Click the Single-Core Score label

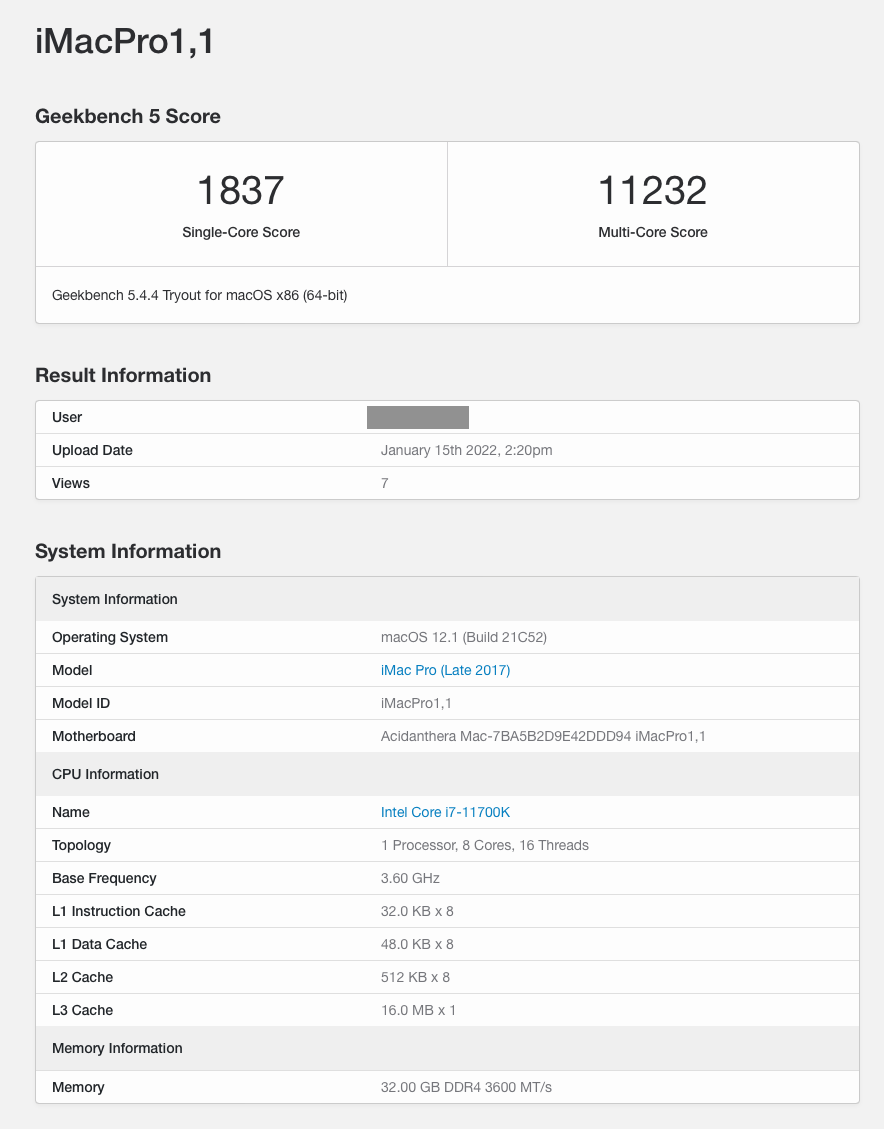[x=240, y=233]
